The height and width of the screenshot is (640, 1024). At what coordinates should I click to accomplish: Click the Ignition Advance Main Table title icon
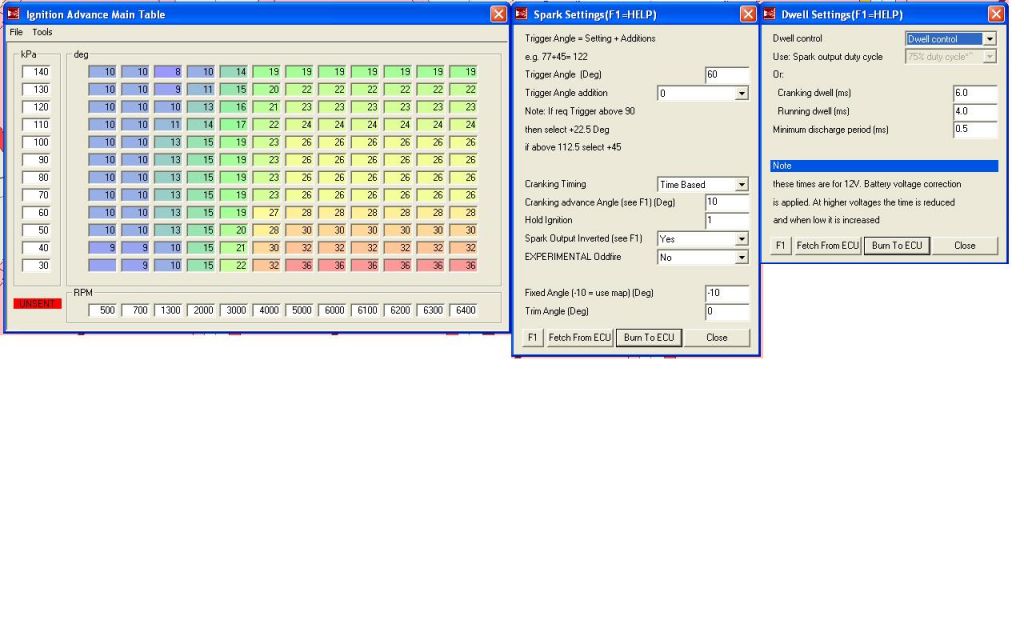point(14,15)
